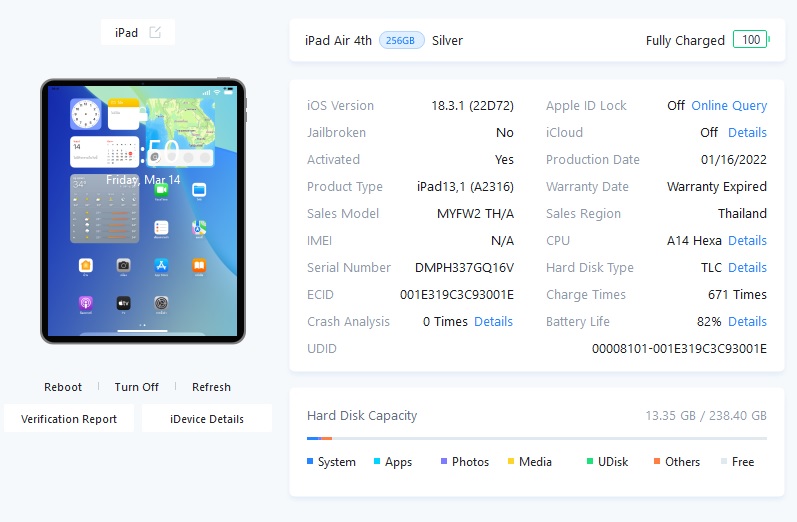Viewport: 797px width, 522px height.
Task: Open the Verification Report
Action: 69,419
